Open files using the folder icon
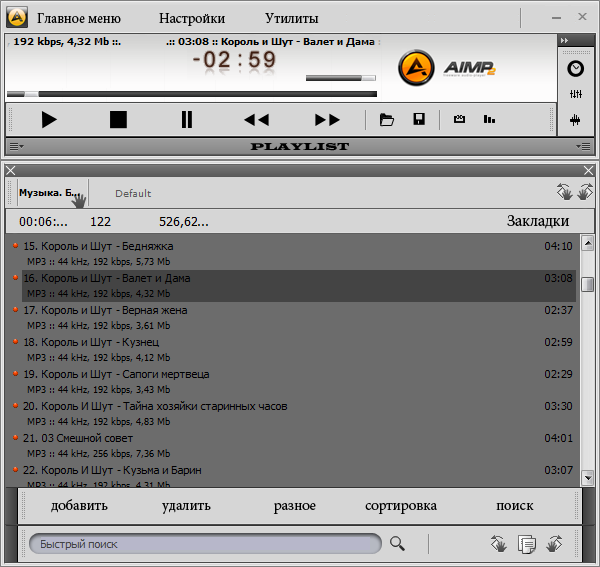The width and height of the screenshot is (600, 567). (x=386, y=119)
